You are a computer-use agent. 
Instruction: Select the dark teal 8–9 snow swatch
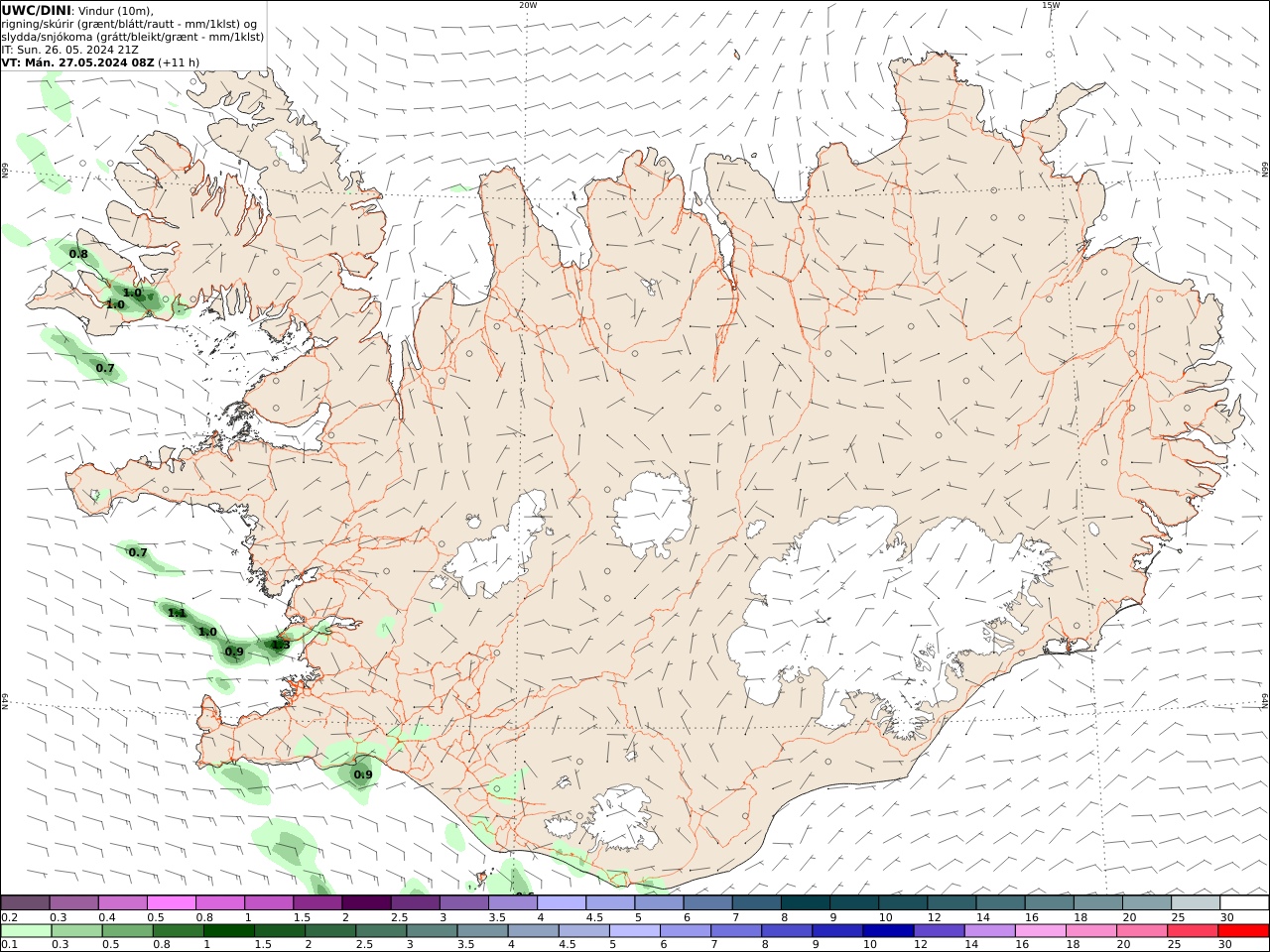coord(806,902)
